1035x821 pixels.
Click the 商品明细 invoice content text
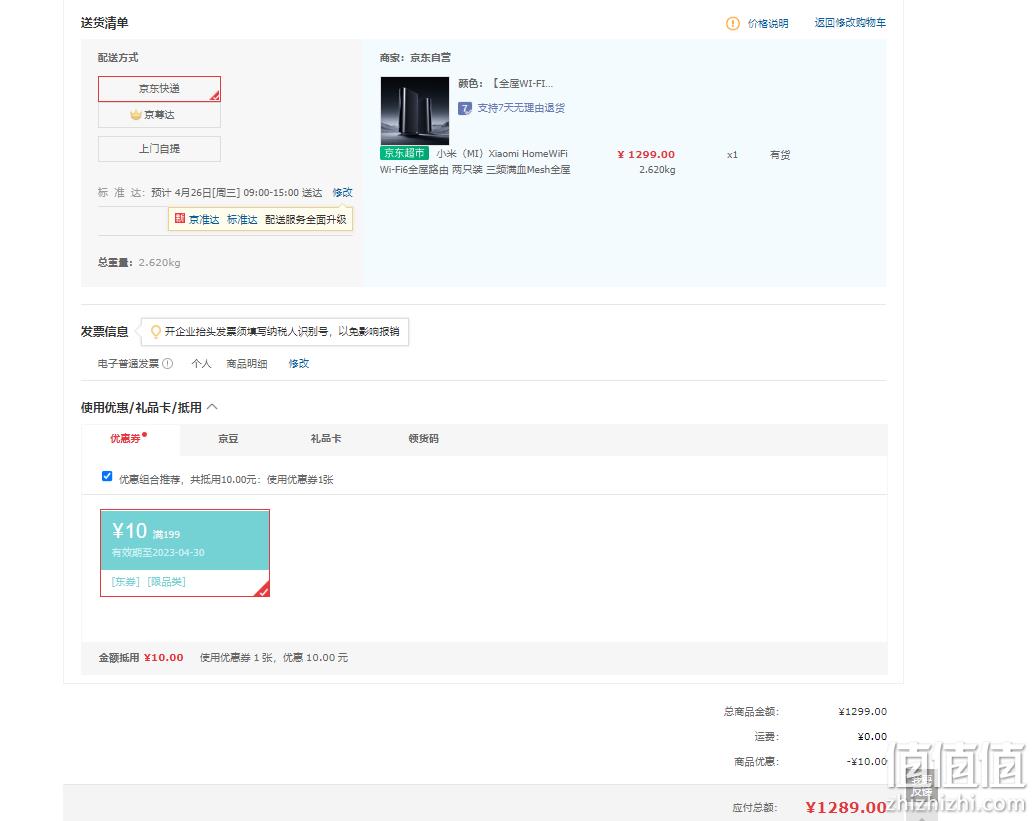(247, 363)
